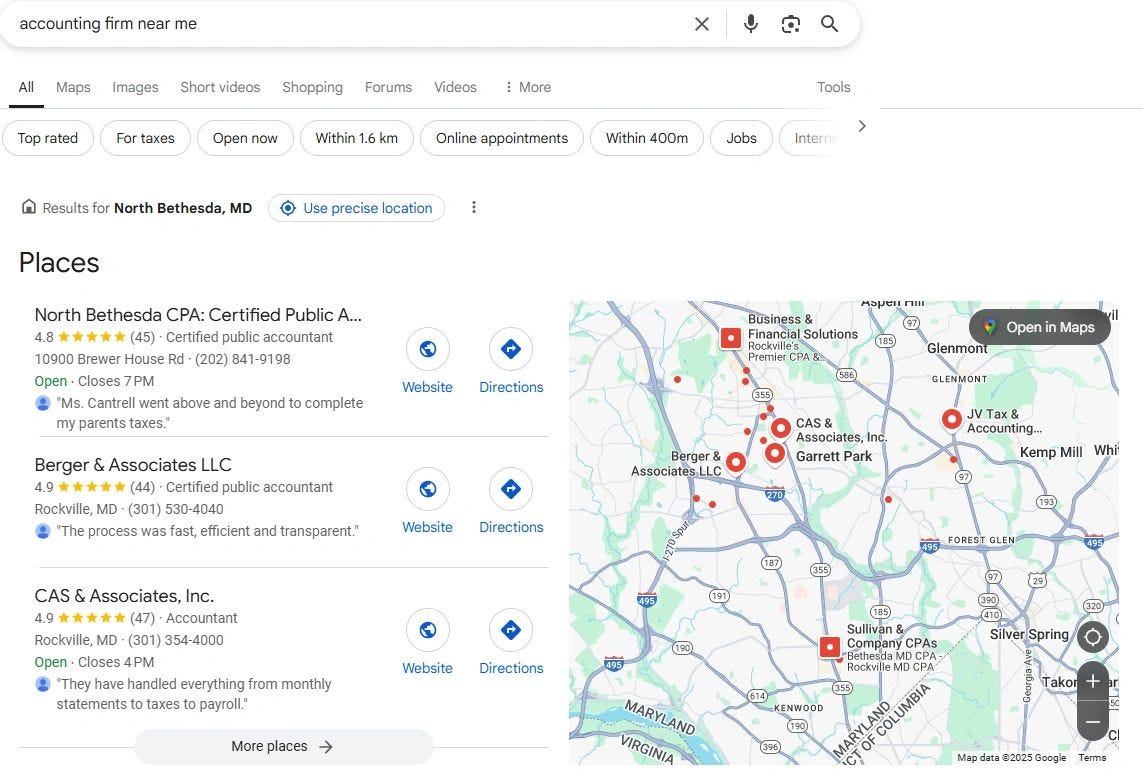Select JV Tax & Accounting map pin
This screenshot has height=777, width=1143.
tap(951, 420)
